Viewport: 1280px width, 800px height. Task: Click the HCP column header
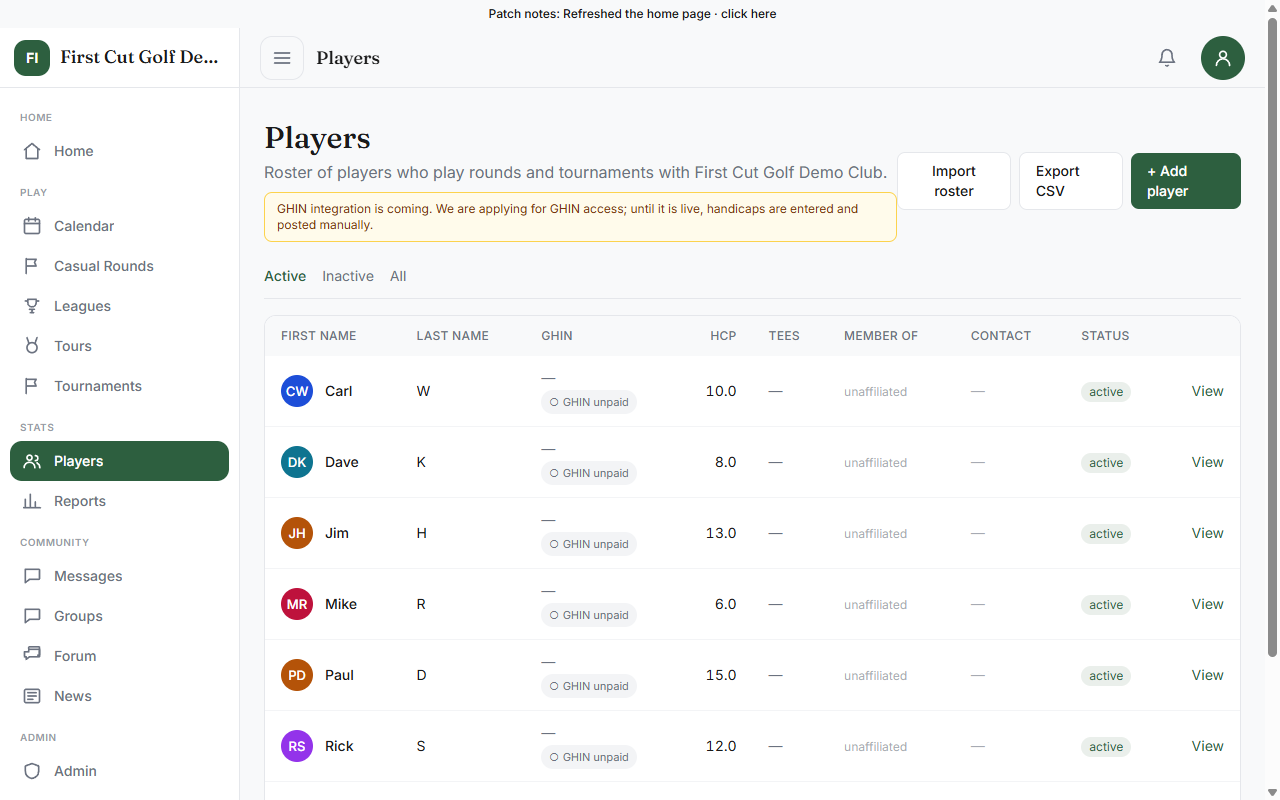723,336
